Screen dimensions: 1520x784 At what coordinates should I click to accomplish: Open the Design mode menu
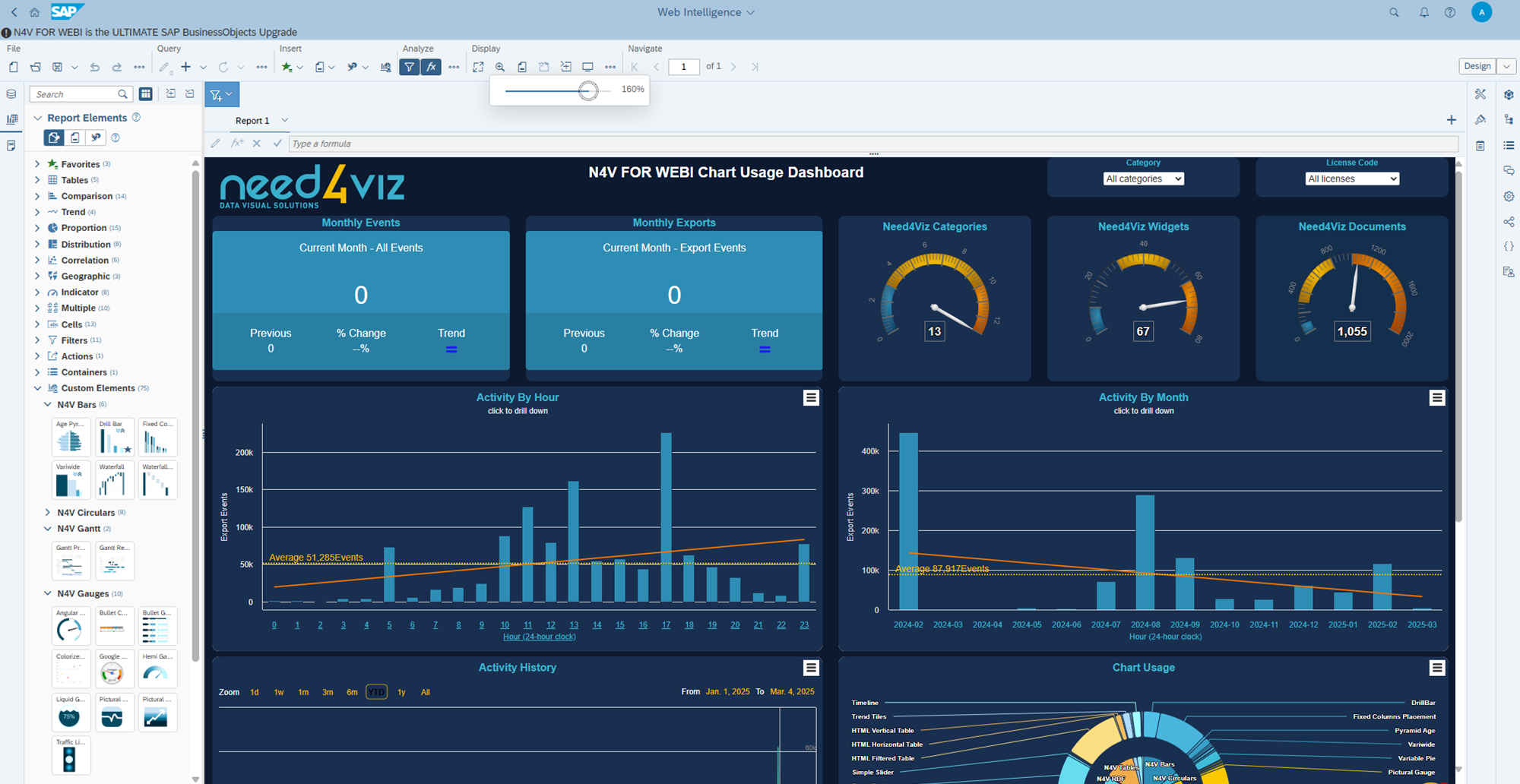click(1506, 66)
